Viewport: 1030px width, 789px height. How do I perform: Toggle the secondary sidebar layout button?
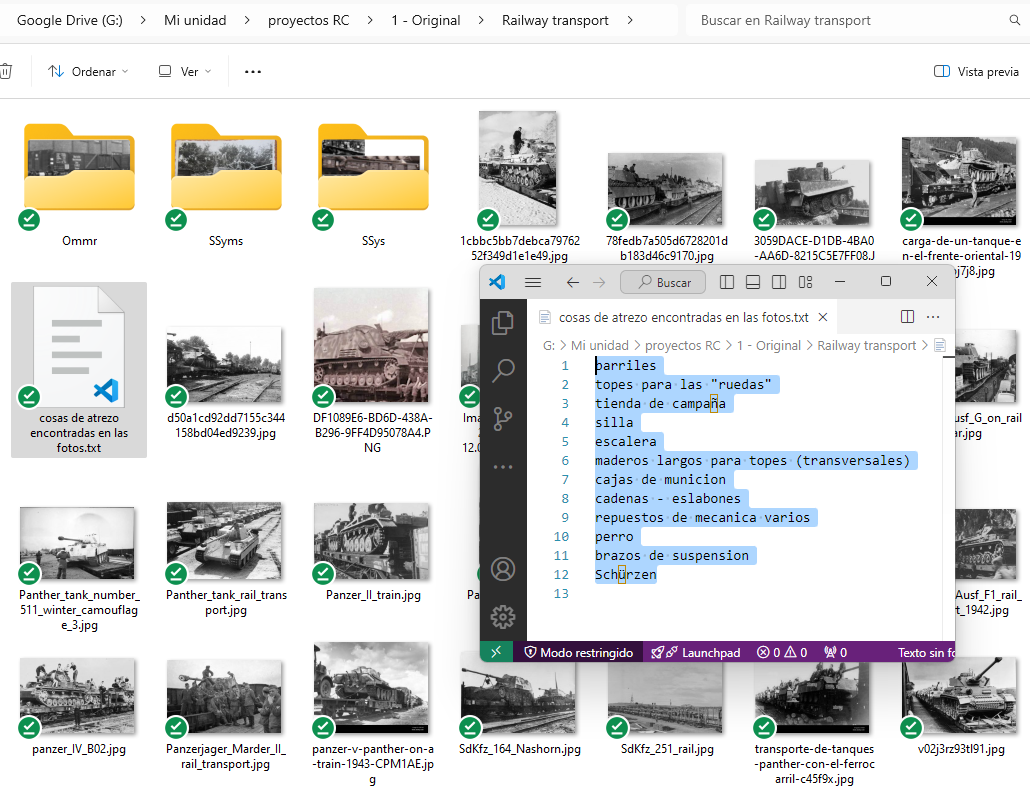tap(779, 282)
